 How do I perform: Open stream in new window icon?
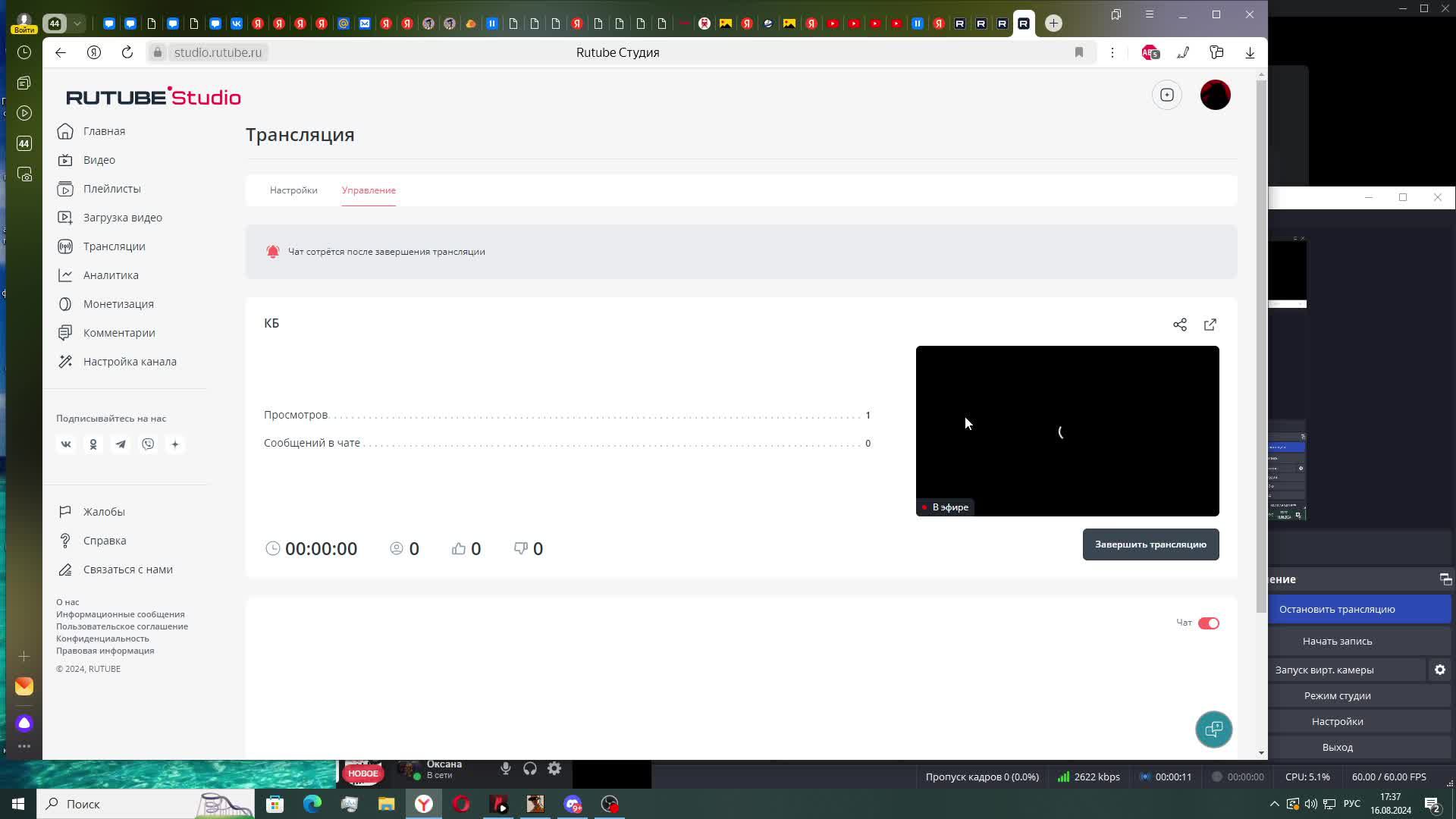(1210, 325)
